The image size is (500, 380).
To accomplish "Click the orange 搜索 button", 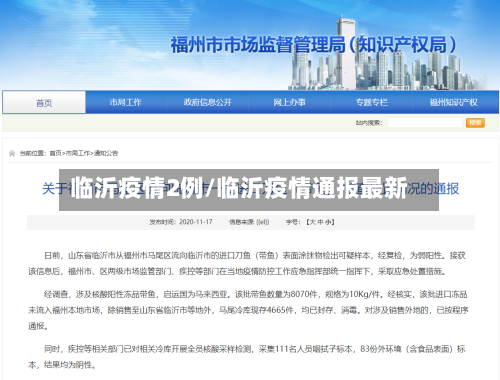I will [x=475, y=123].
